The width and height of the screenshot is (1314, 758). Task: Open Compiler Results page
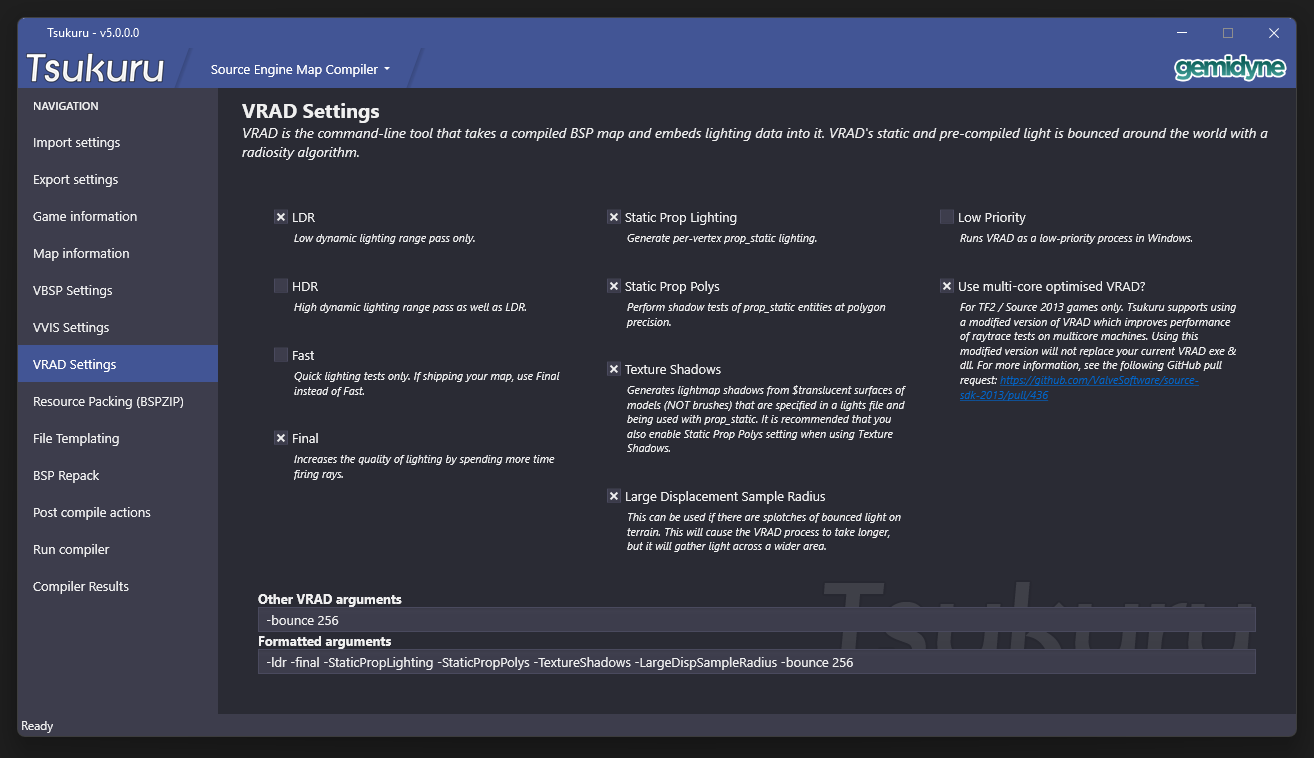(81, 586)
